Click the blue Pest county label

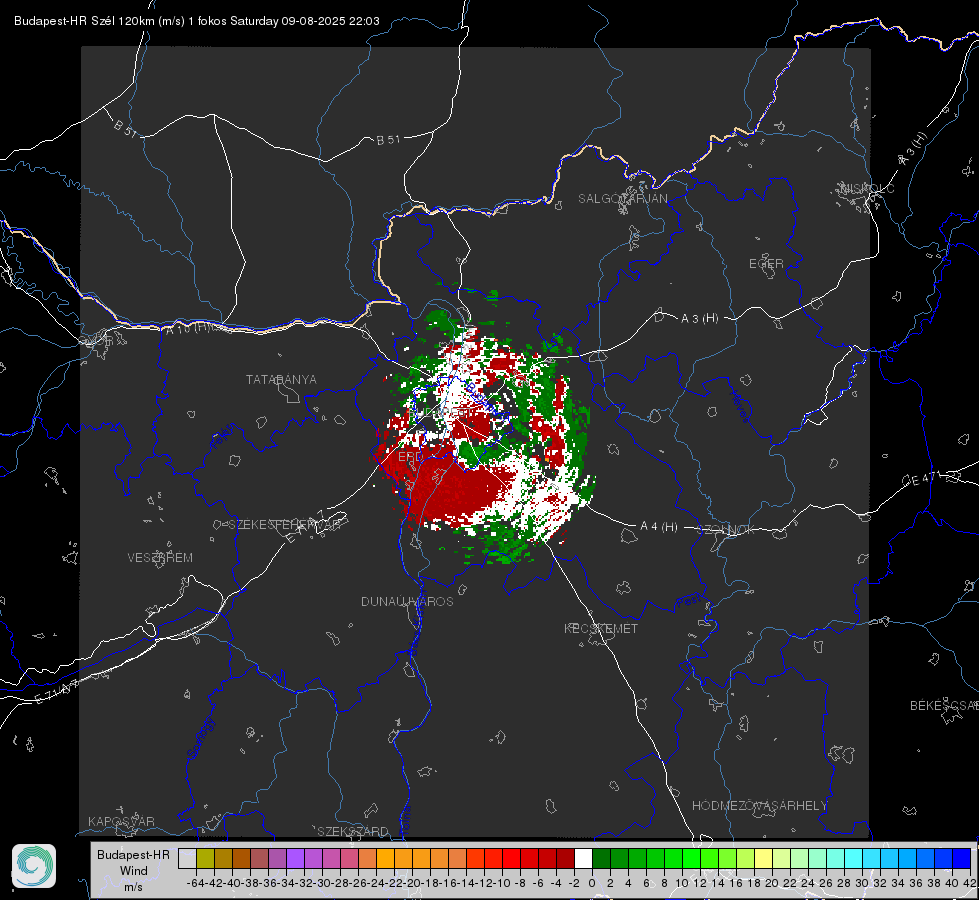point(688,602)
